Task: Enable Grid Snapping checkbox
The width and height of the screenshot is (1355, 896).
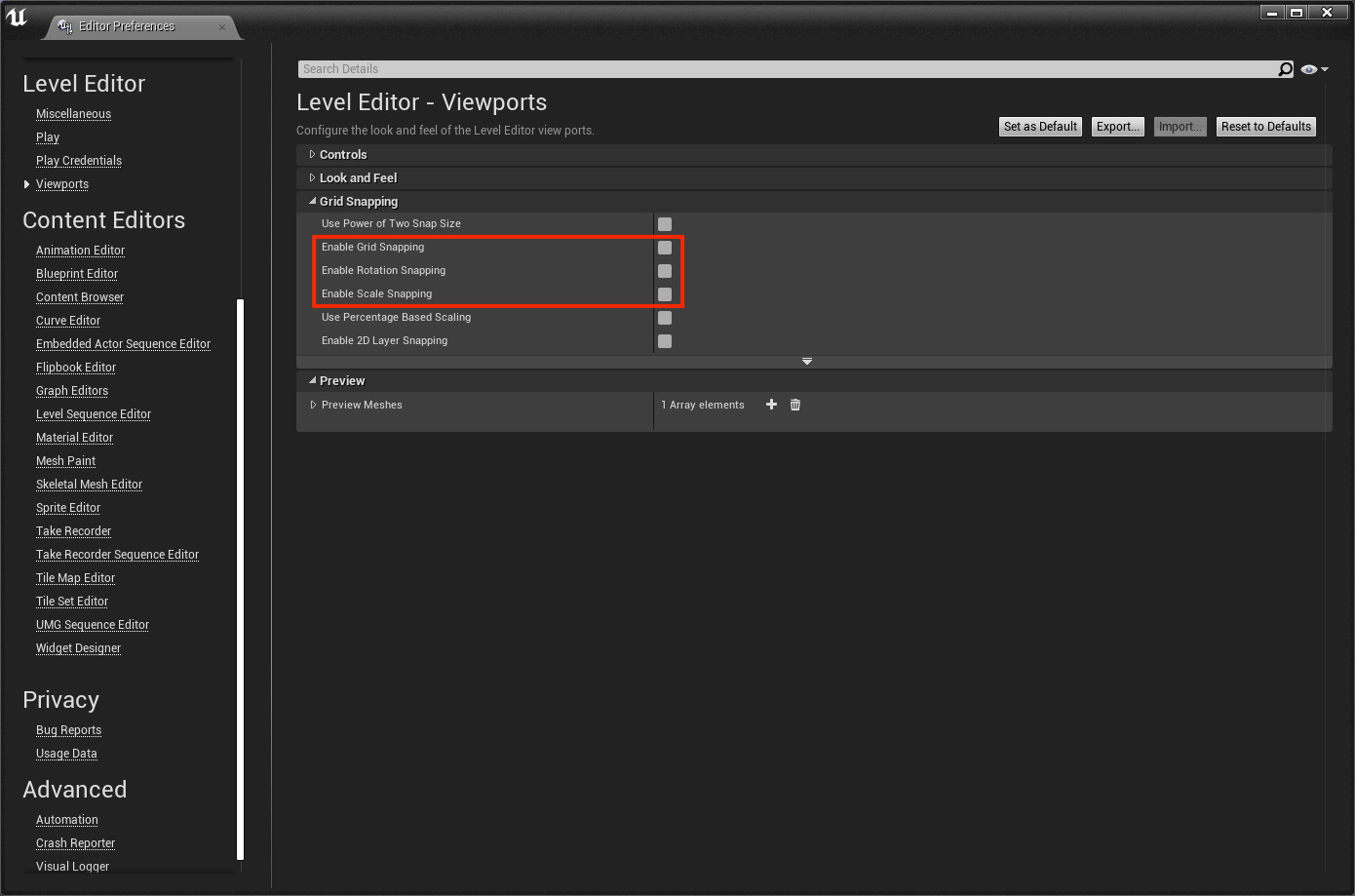Action: point(665,248)
